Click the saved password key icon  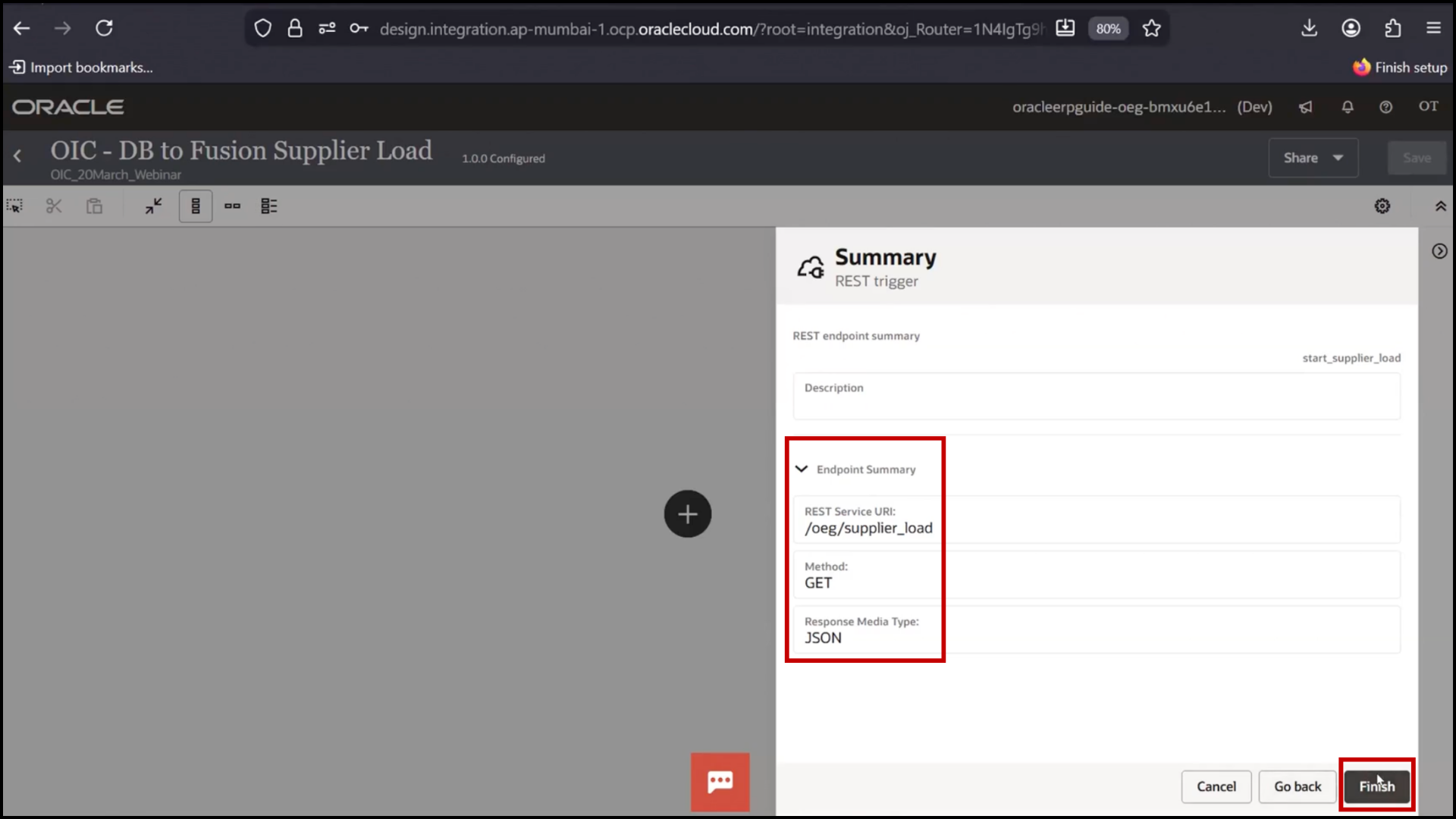tap(359, 29)
